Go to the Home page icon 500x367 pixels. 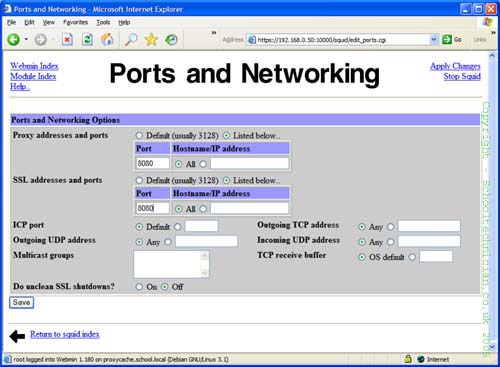[x=107, y=40]
